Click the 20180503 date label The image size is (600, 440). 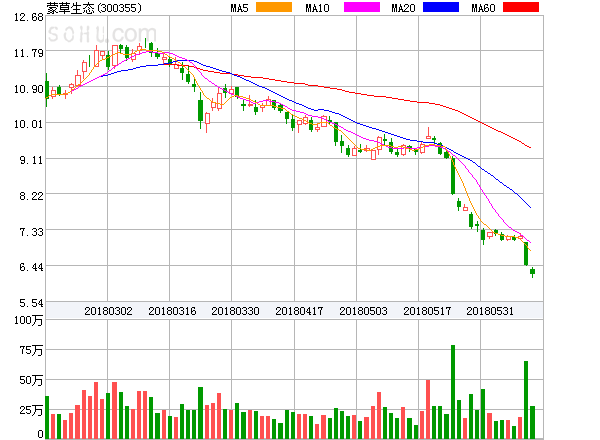pos(363,311)
